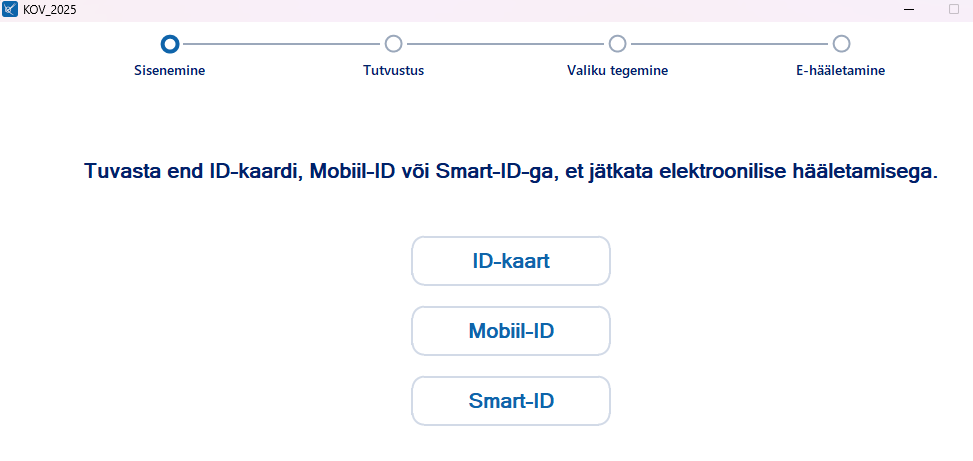Log in using the Smart-ID button
973x461 pixels.
tap(511, 401)
